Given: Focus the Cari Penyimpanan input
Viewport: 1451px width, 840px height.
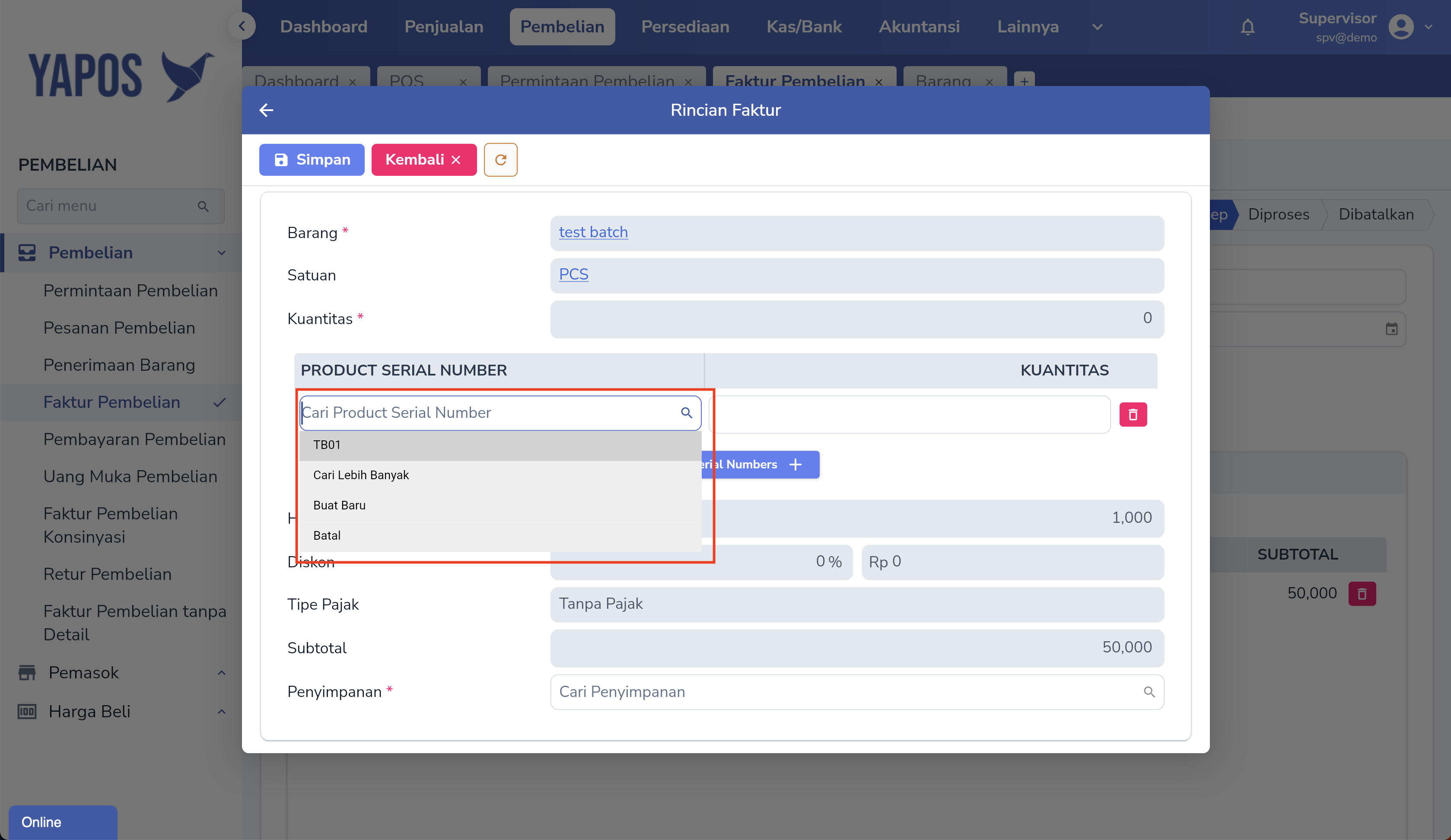Looking at the screenshot, I should tap(857, 692).
